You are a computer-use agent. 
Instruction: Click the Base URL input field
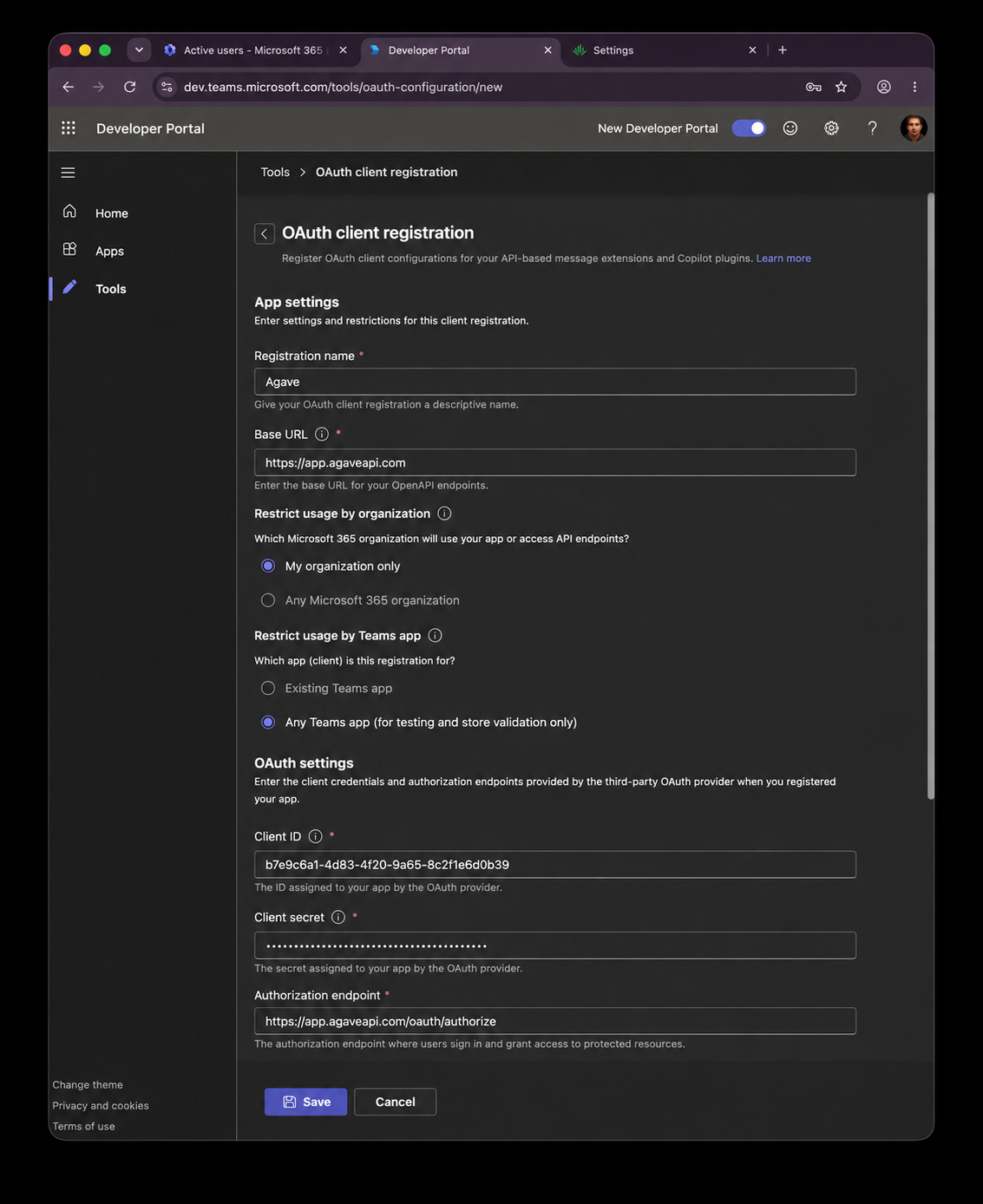555,462
